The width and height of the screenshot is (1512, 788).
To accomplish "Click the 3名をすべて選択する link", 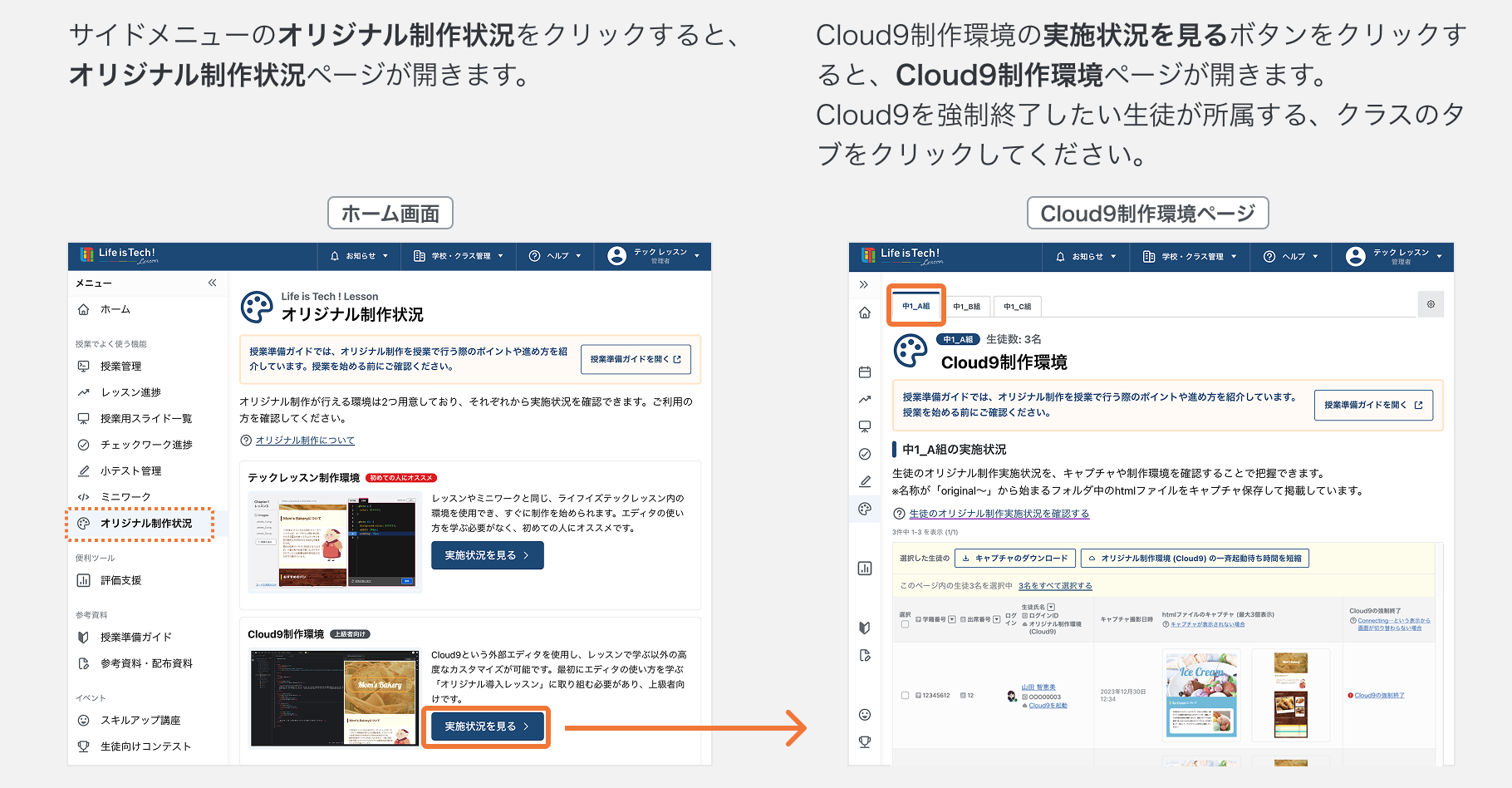I will (1055, 586).
